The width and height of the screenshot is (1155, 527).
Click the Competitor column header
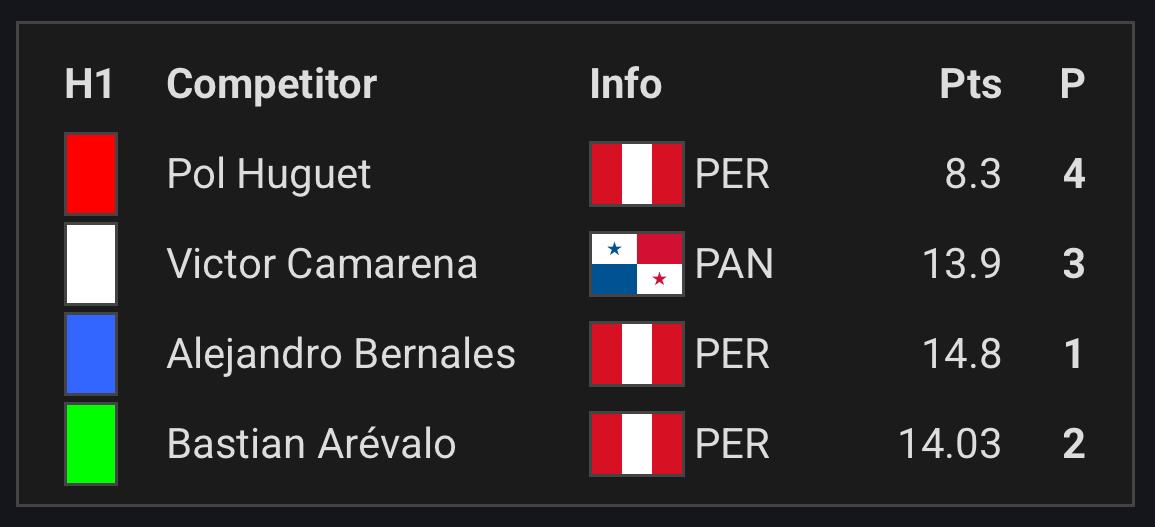coord(272,85)
